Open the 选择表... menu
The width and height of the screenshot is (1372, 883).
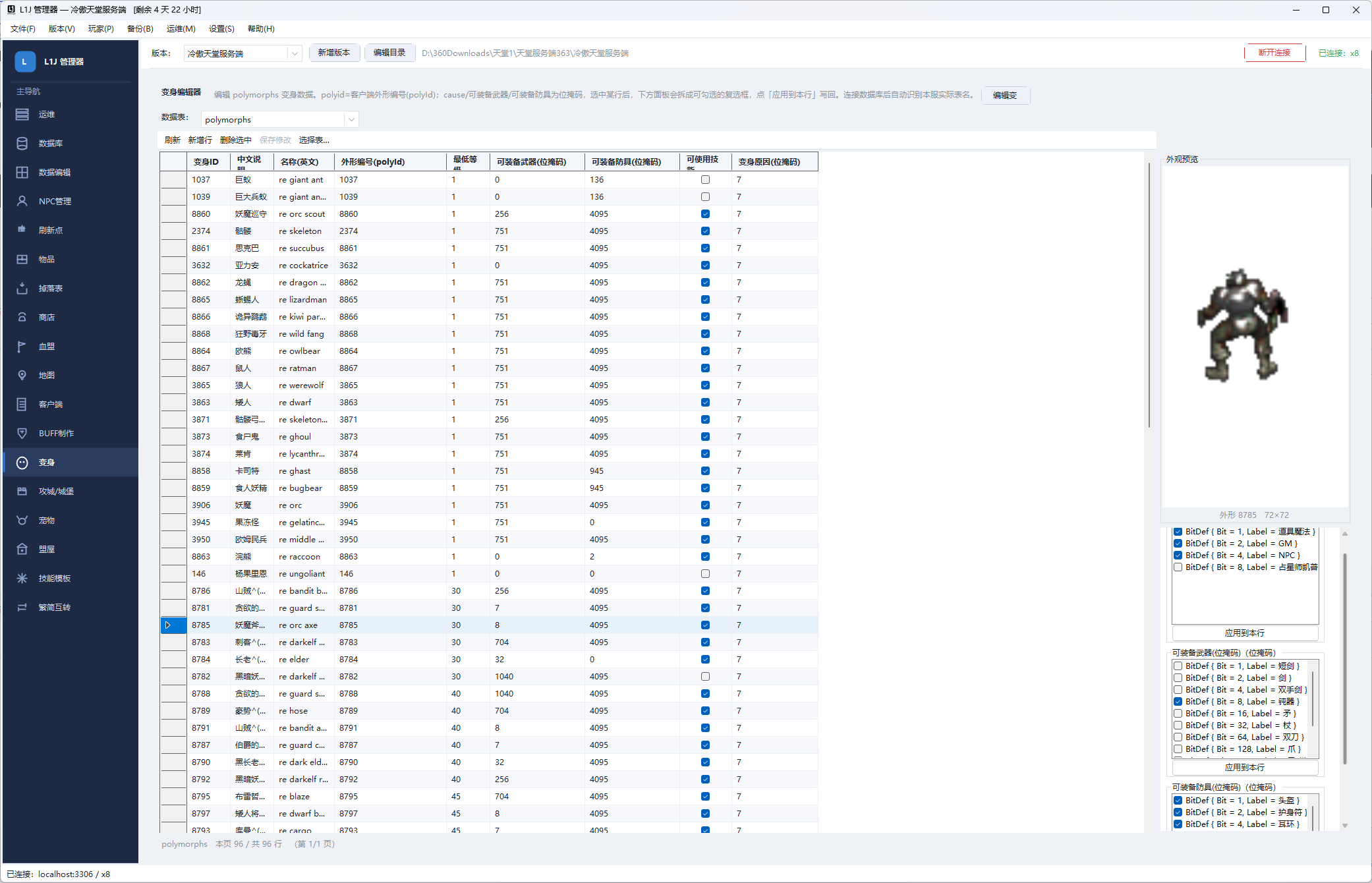tap(314, 140)
